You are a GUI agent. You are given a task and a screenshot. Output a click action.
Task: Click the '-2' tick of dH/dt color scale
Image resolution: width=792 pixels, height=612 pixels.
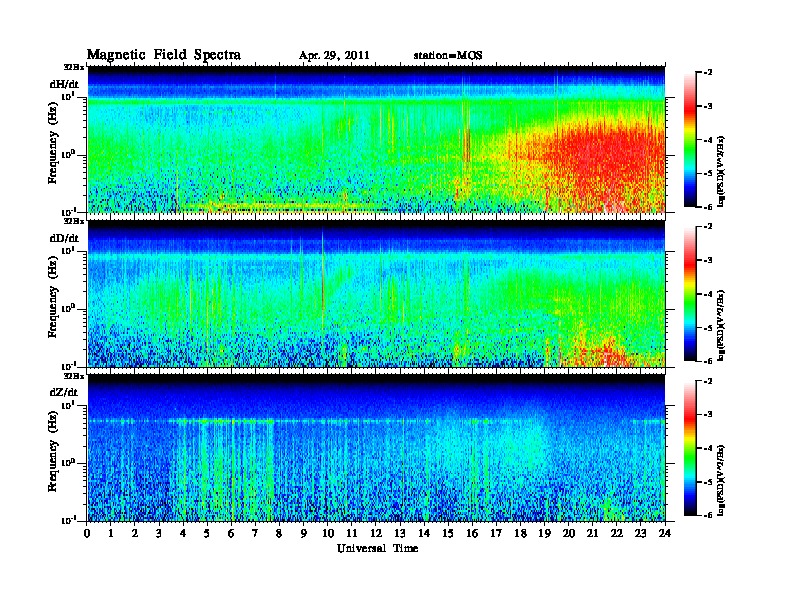pyautogui.click(x=708, y=73)
